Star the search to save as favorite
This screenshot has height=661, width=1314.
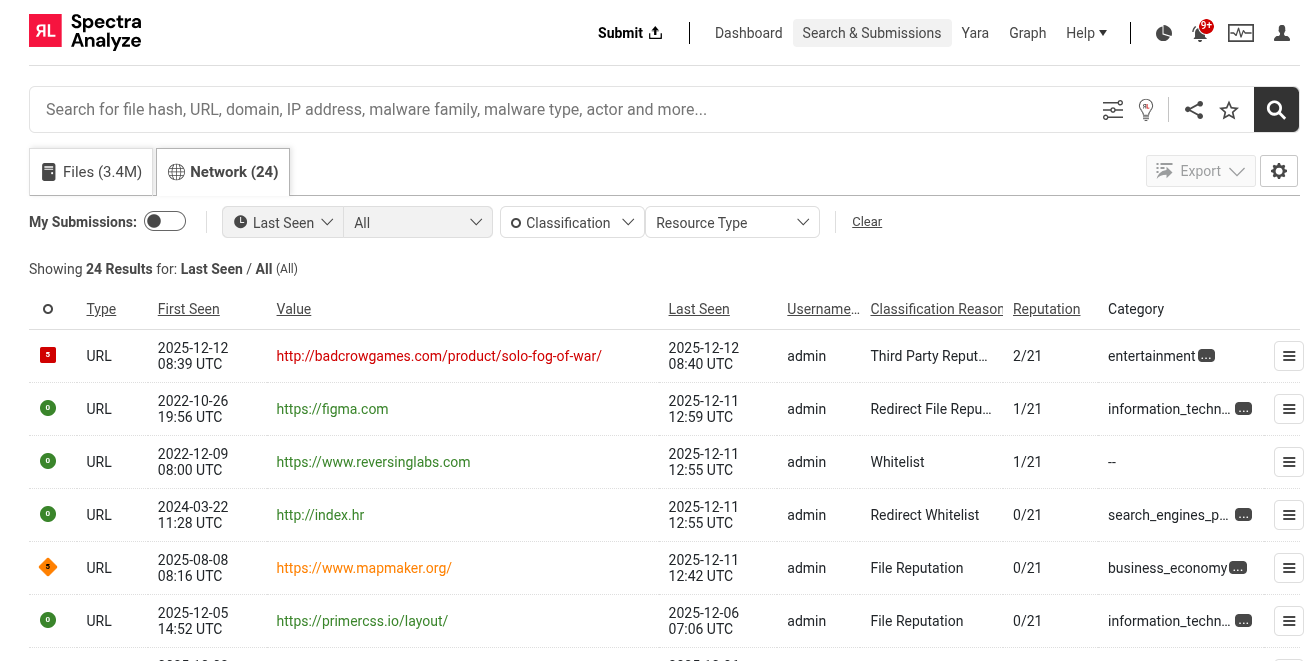[x=1229, y=109]
